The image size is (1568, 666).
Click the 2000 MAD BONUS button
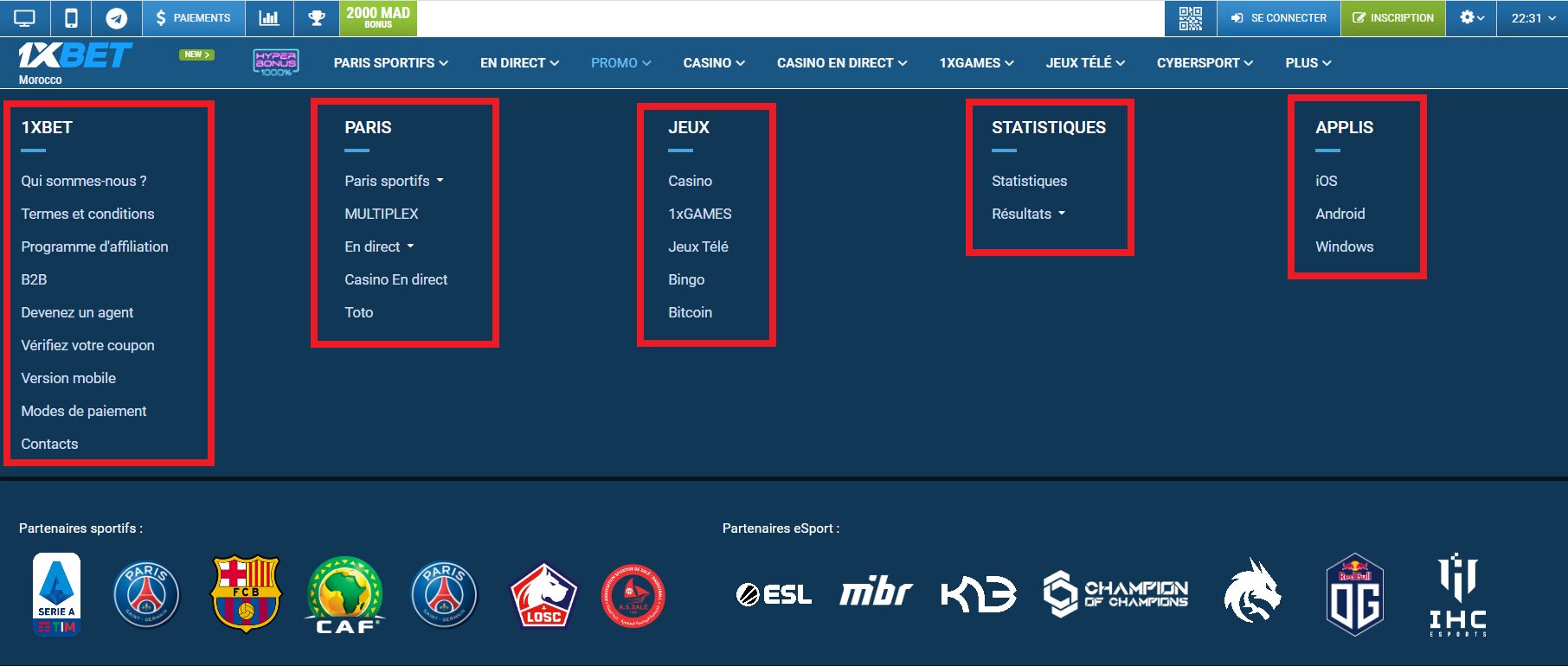(x=378, y=18)
